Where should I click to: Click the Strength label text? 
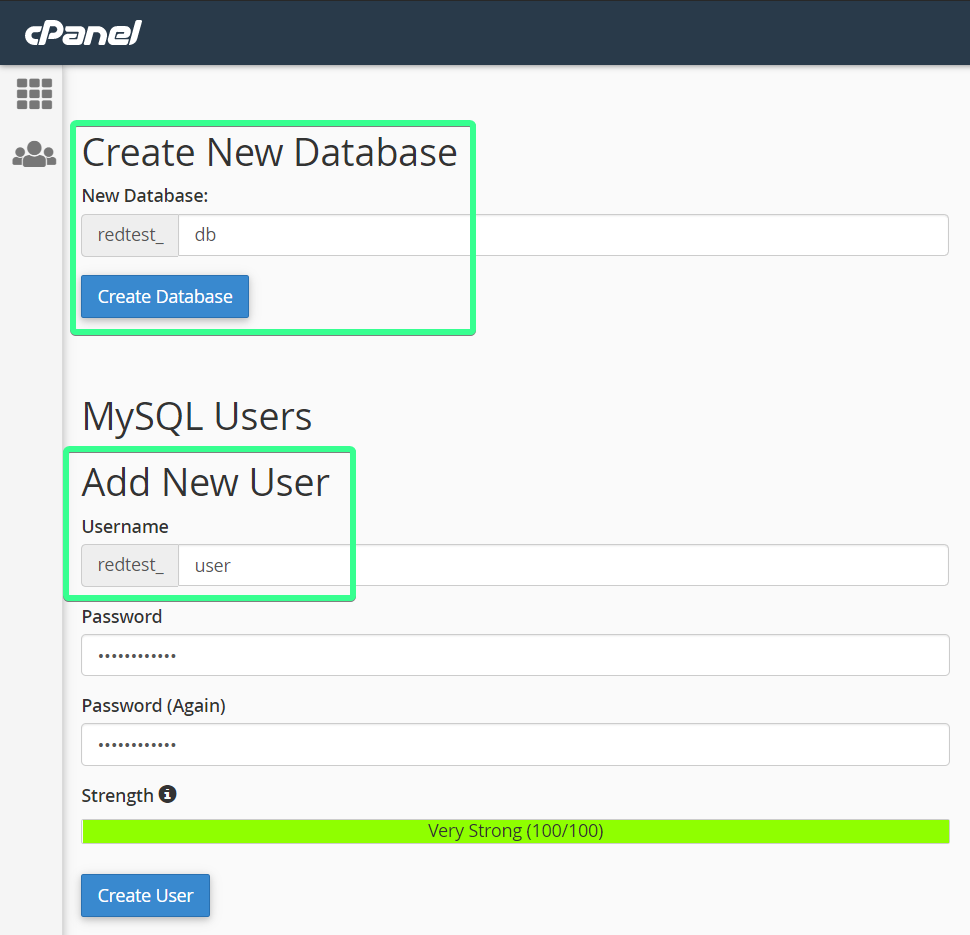tap(118, 795)
